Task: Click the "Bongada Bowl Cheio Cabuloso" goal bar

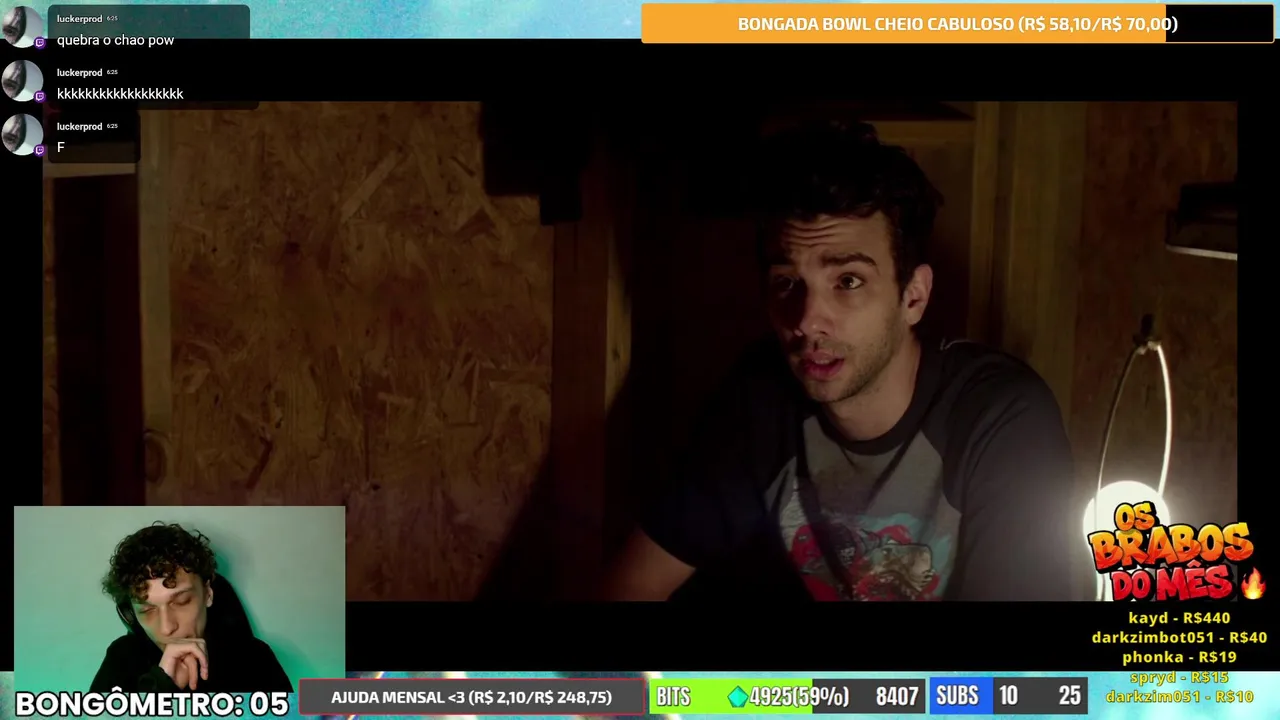Action: [x=957, y=24]
